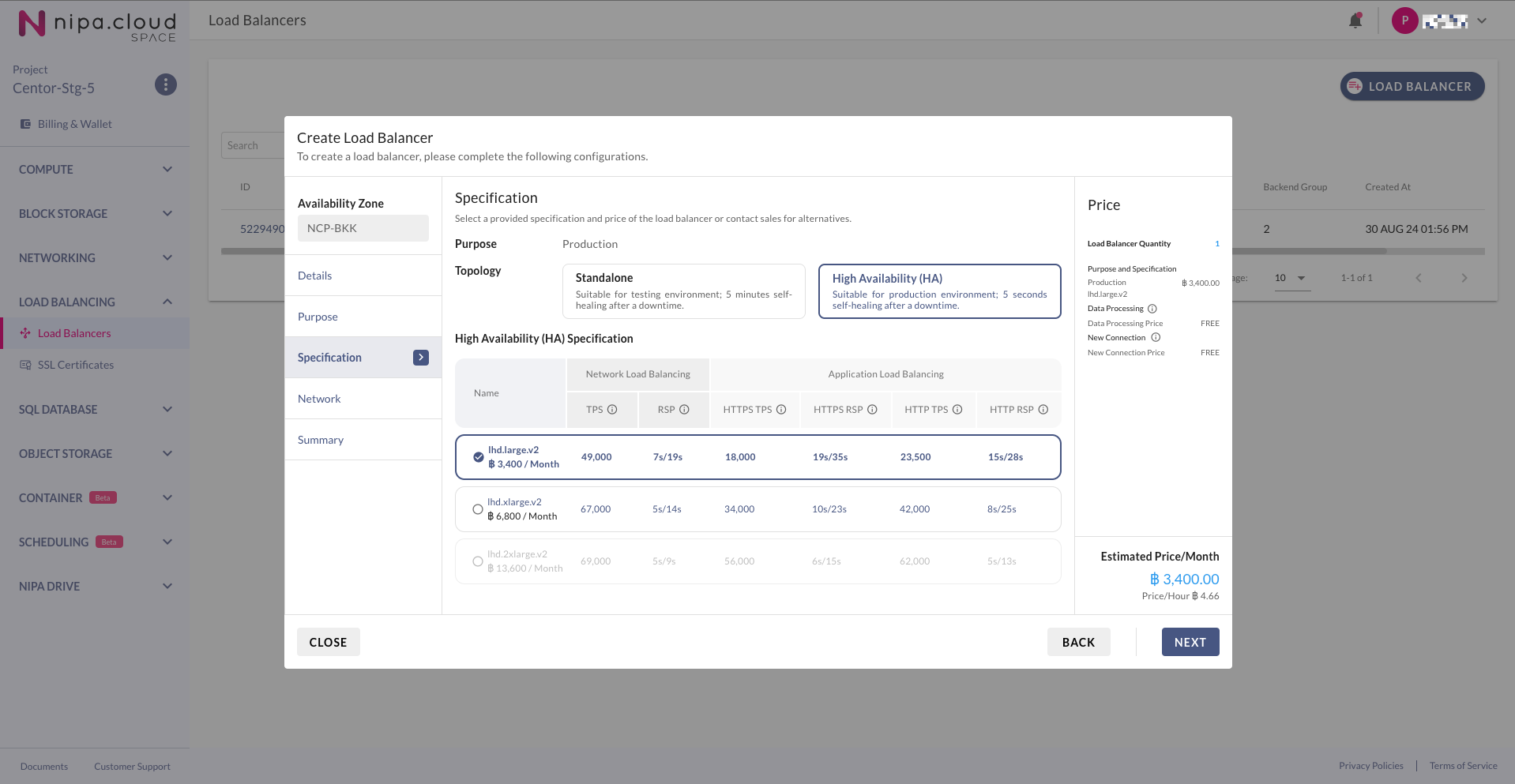Viewport: 1515px width, 784px height.
Task: Click the HTTP RSP info icon
Action: 1043,410
